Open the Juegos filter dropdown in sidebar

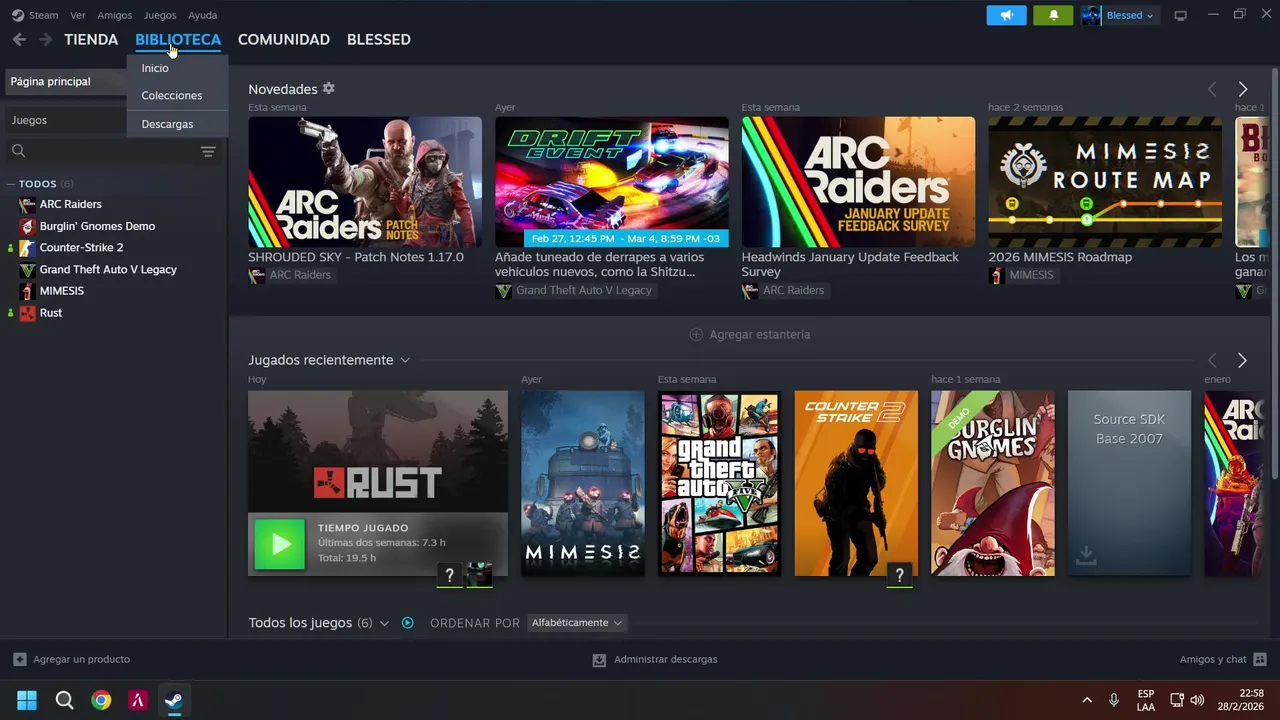(x=65, y=120)
